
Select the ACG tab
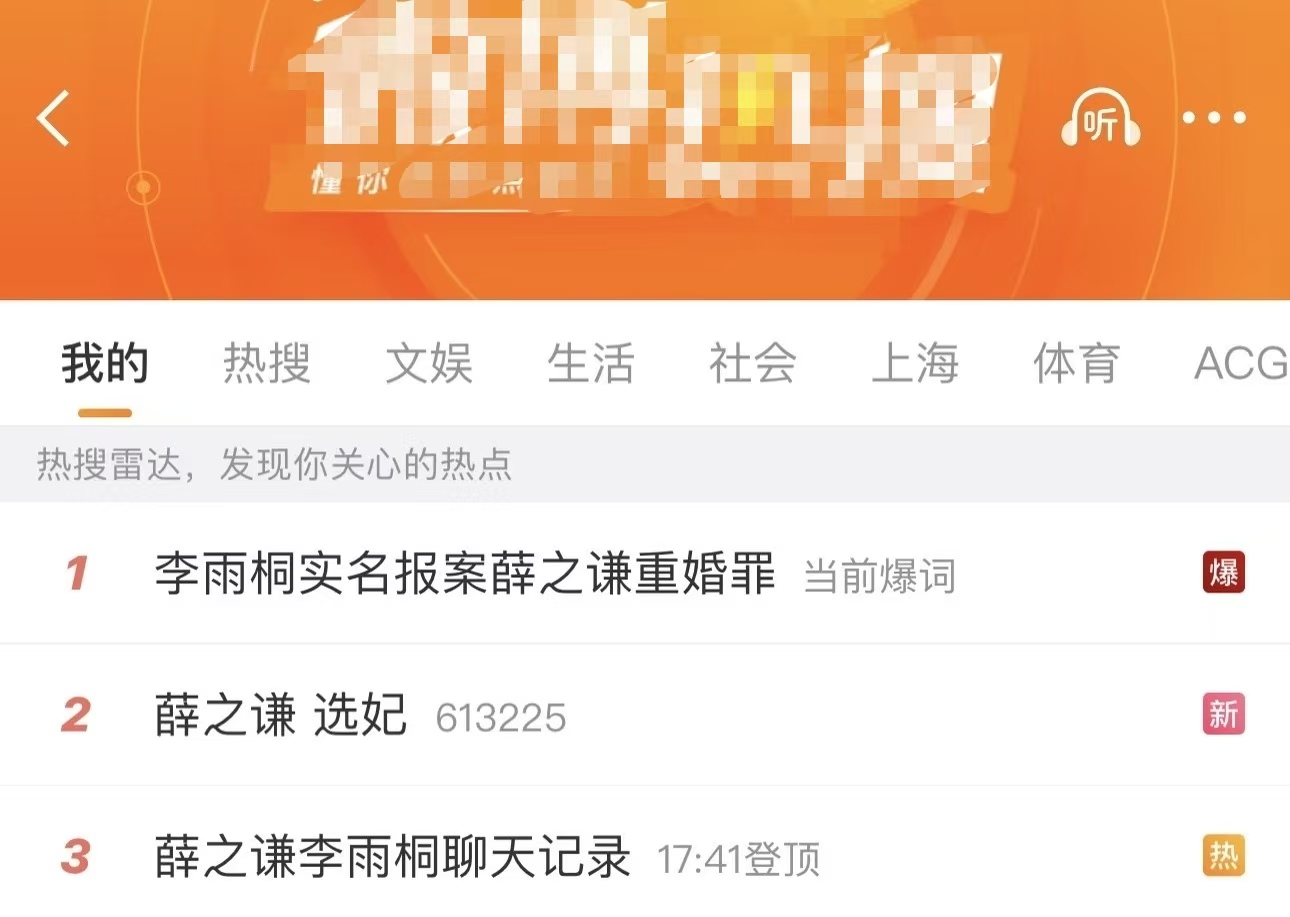(x=1241, y=364)
